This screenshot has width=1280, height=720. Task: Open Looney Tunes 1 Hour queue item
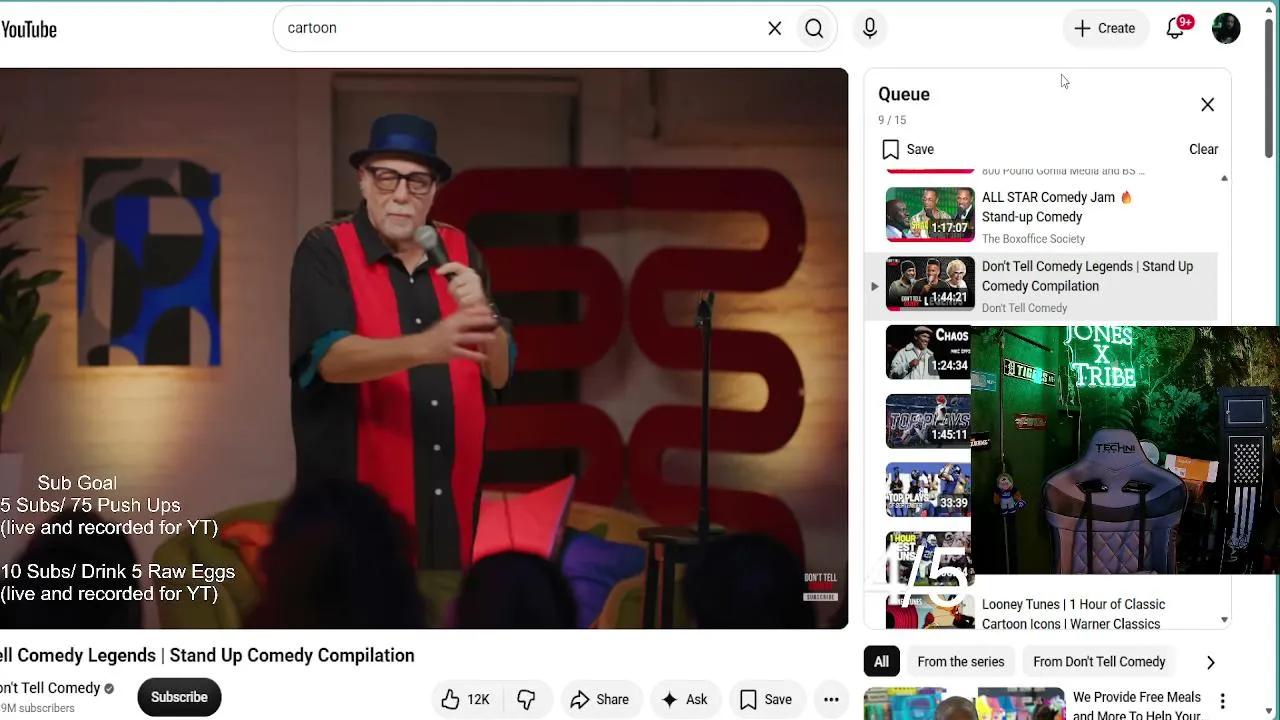[1073, 614]
